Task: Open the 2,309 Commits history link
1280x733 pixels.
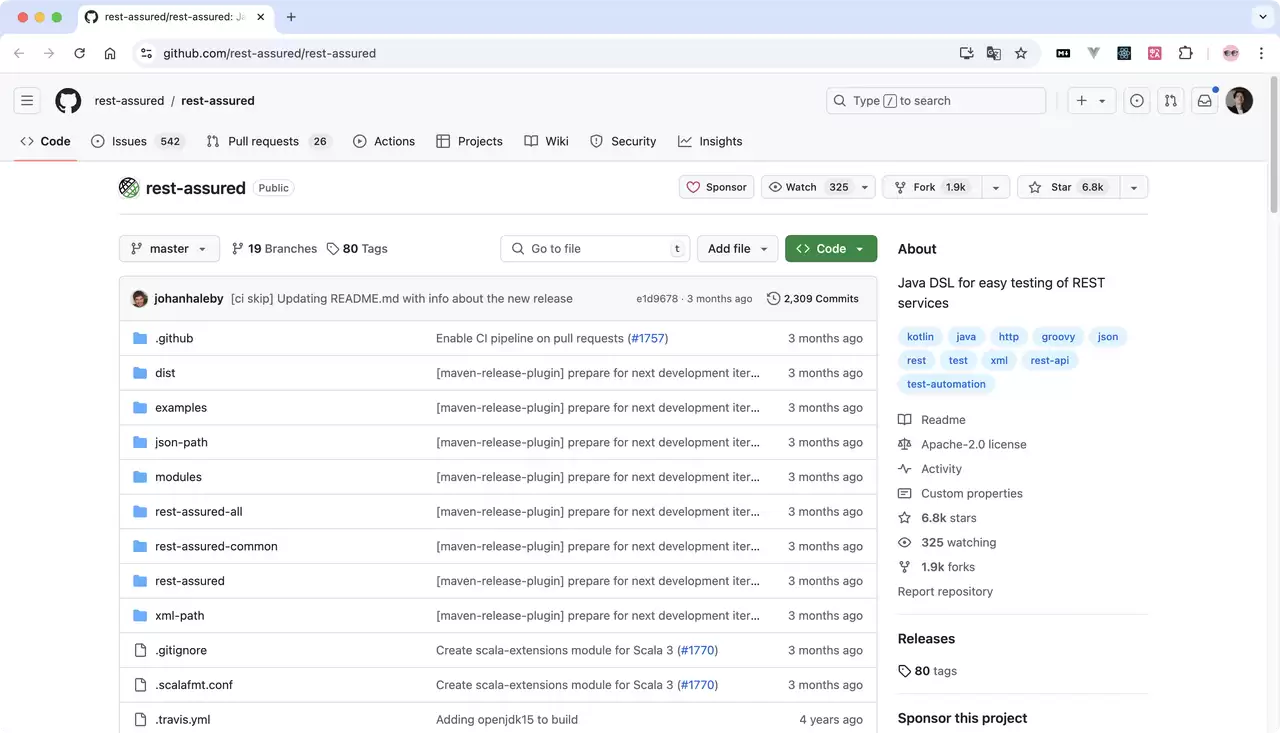Action: click(x=813, y=298)
